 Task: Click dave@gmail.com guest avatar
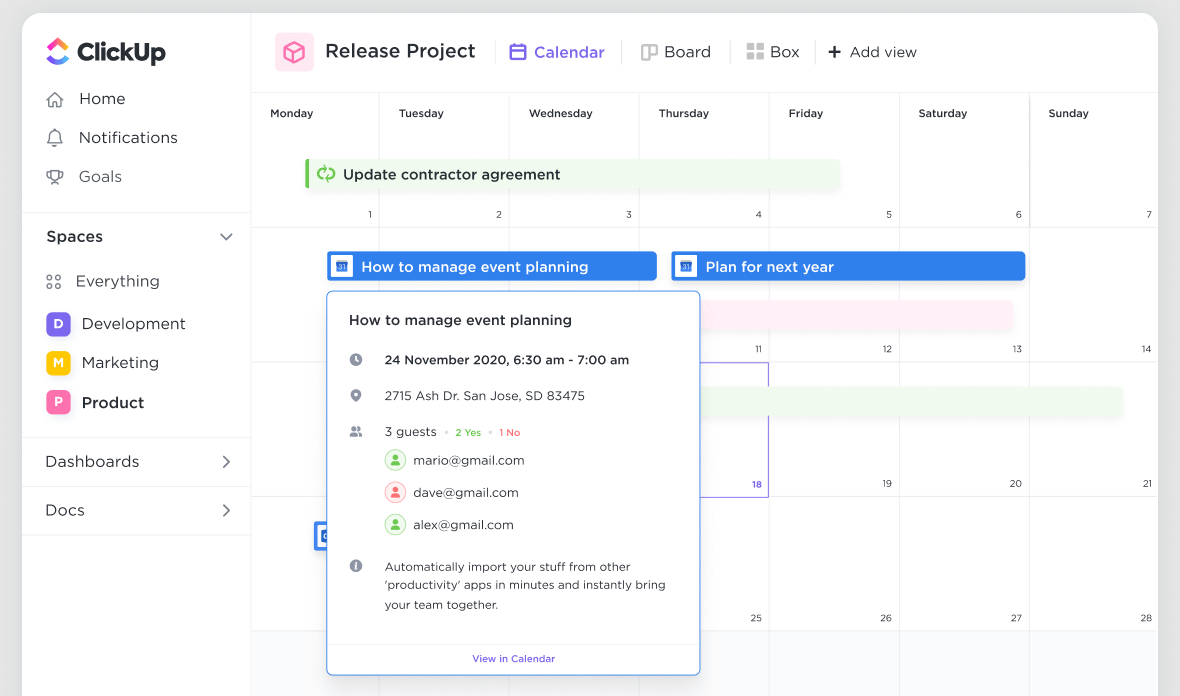pyautogui.click(x=396, y=492)
